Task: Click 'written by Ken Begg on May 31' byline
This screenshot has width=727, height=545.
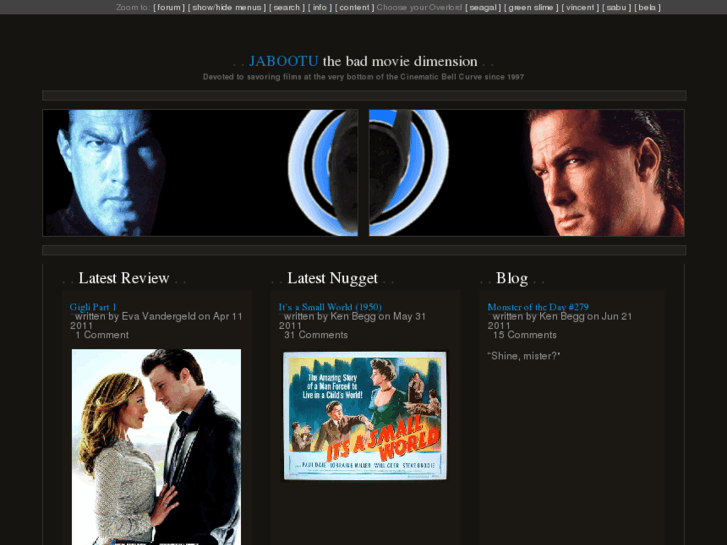Action: 352,321
